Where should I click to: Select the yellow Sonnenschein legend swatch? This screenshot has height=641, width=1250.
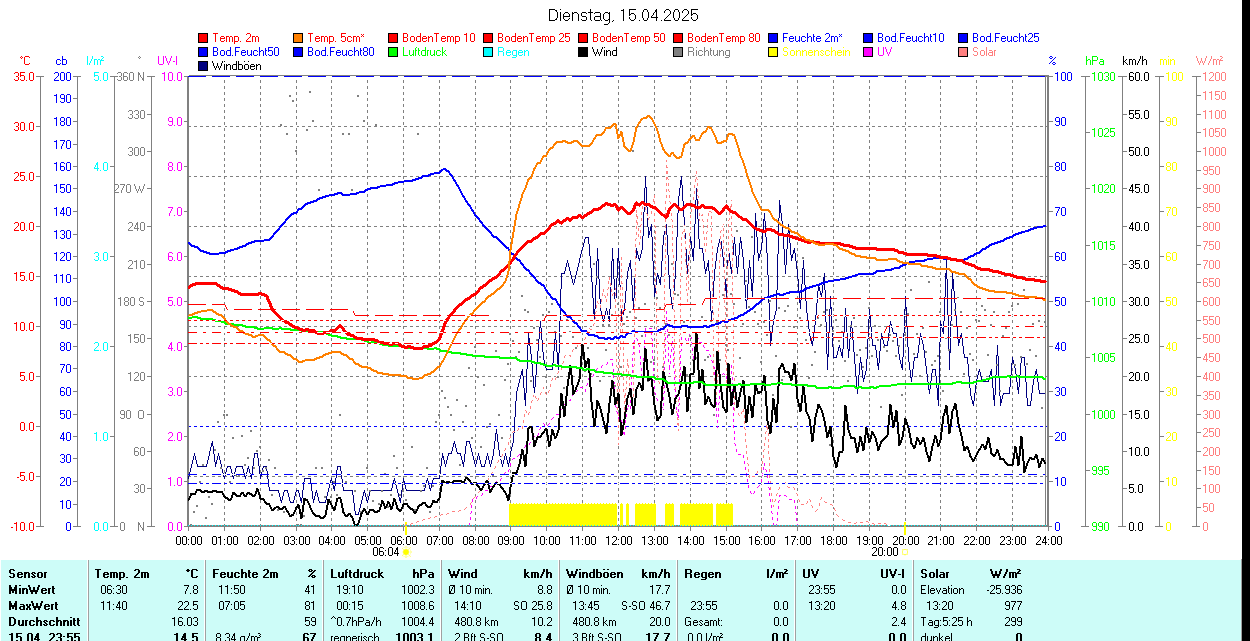[x=773, y=52]
